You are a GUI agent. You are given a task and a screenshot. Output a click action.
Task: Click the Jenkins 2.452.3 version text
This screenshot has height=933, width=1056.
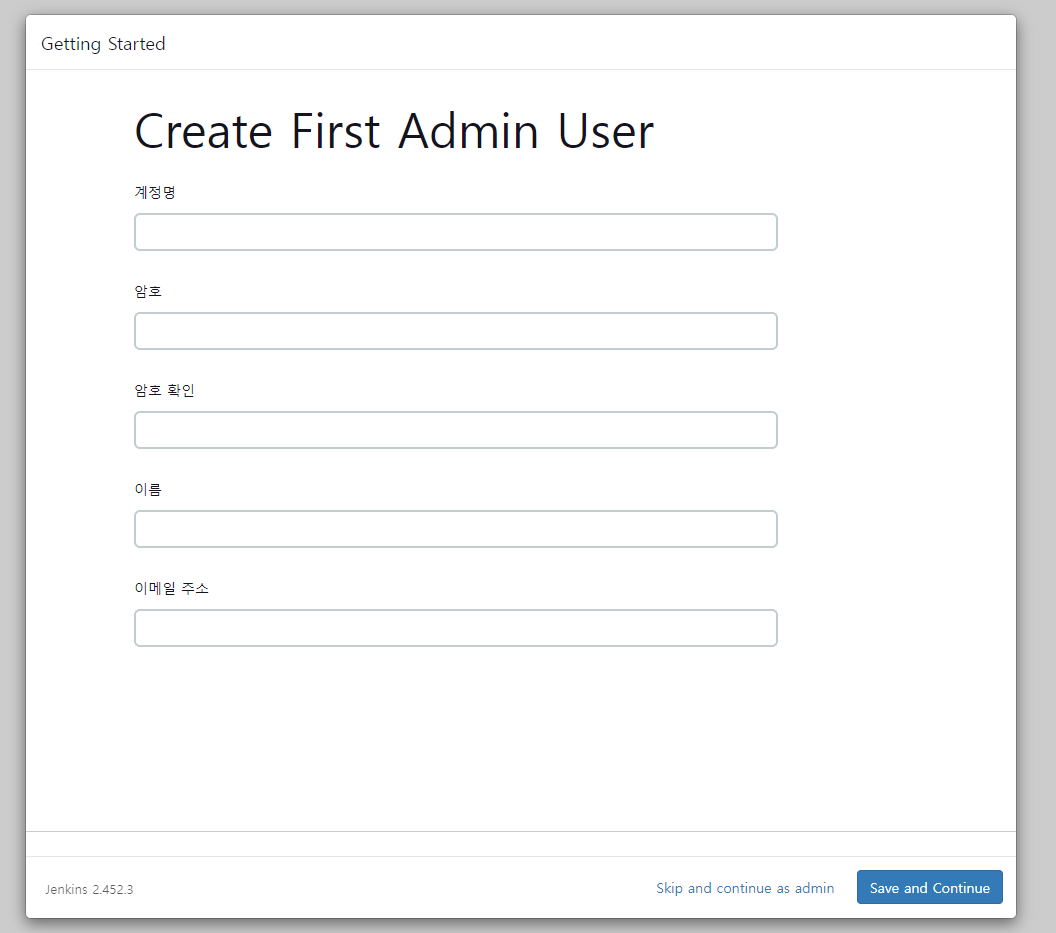[x=90, y=889]
